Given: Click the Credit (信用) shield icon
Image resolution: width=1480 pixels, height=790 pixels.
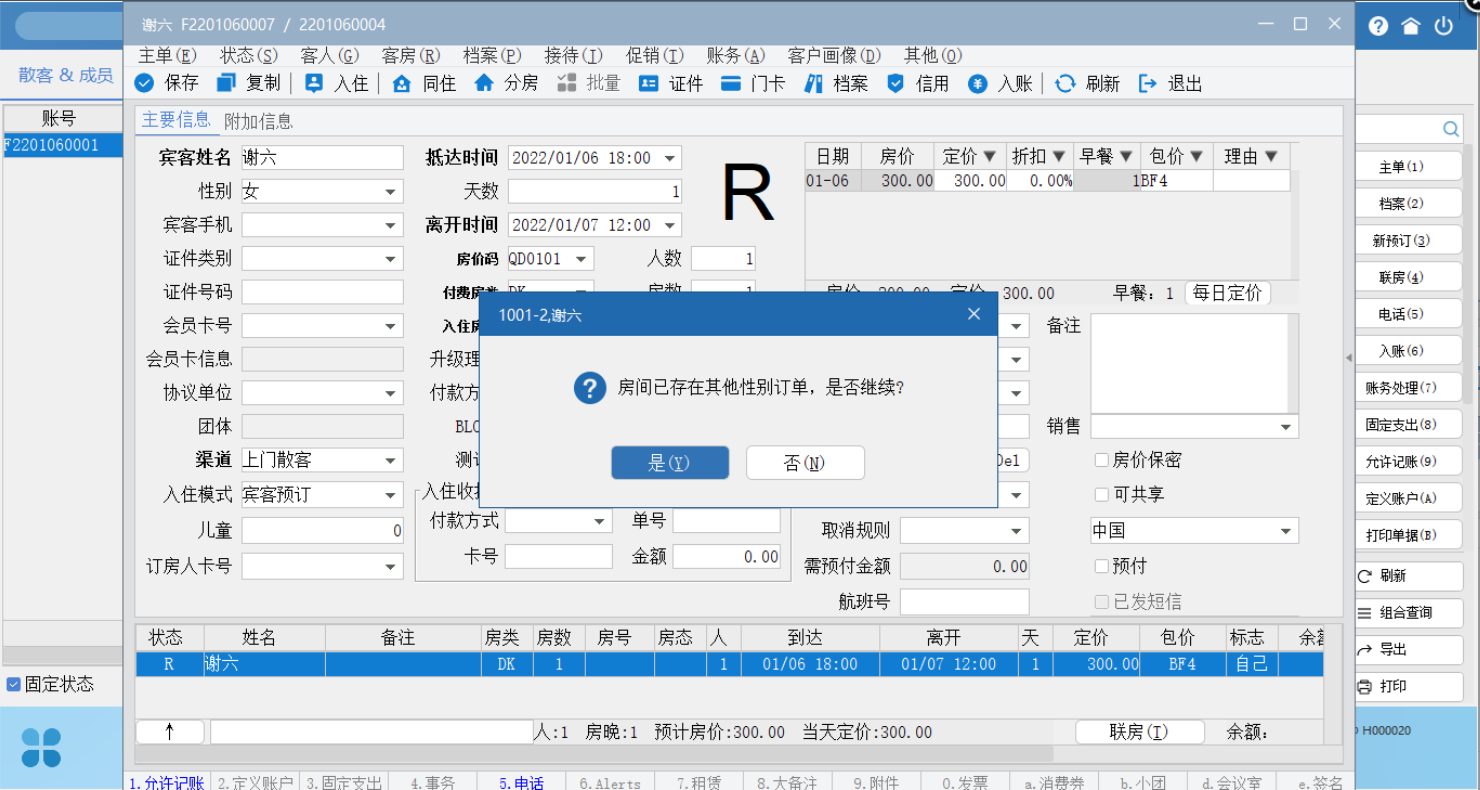Looking at the screenshot, I should coord(896,83).
